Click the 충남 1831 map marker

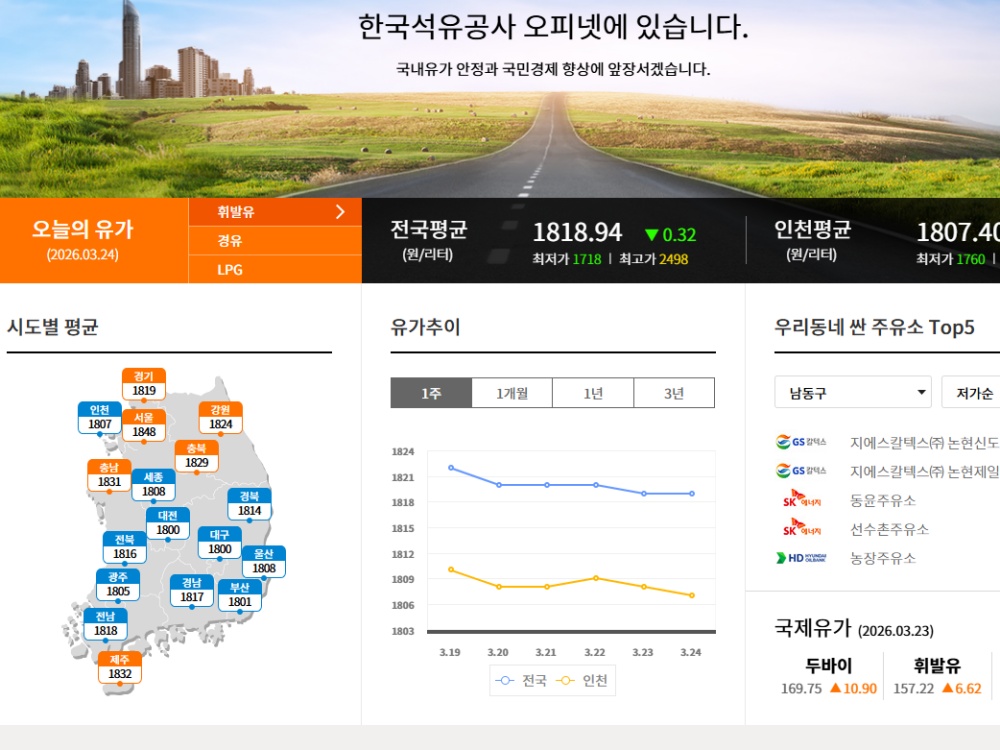(x=109, y=475)
